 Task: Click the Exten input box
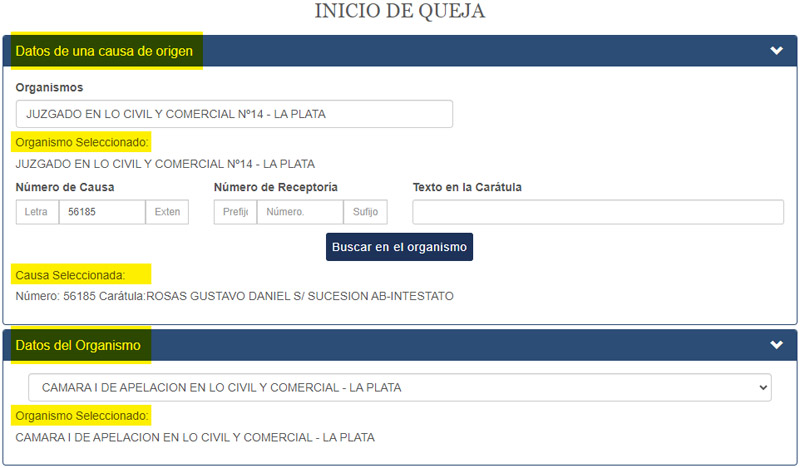point(167,212)
